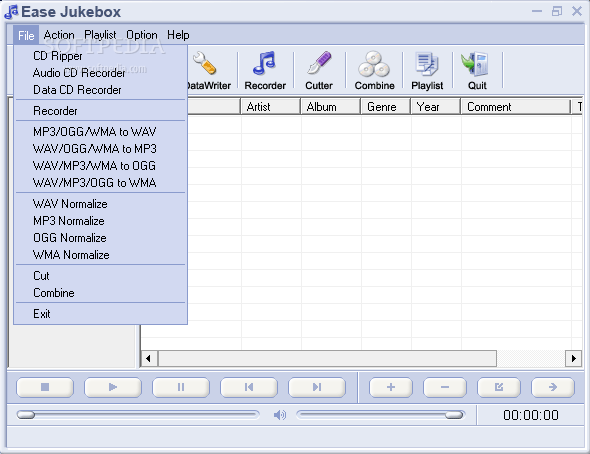
Task: Skip to the next track
Action: click(x=317, y=387)
